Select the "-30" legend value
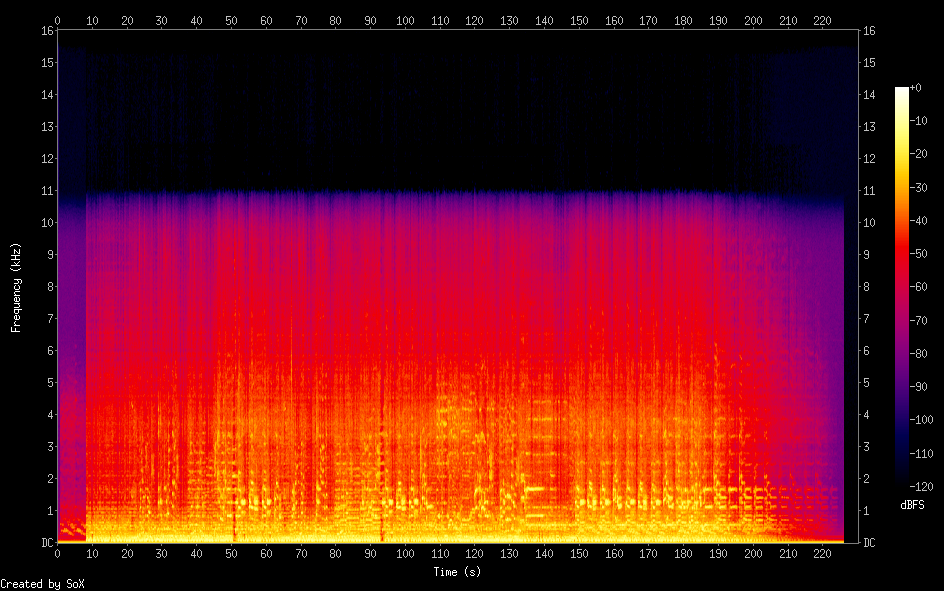Image resolution: width=944 pixels, height=591 pixels. point(919,188)
